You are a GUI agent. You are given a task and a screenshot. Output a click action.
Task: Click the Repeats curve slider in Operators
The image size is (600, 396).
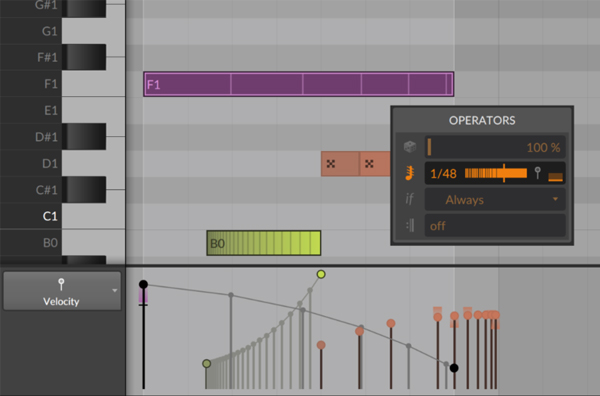pos(496,173)
